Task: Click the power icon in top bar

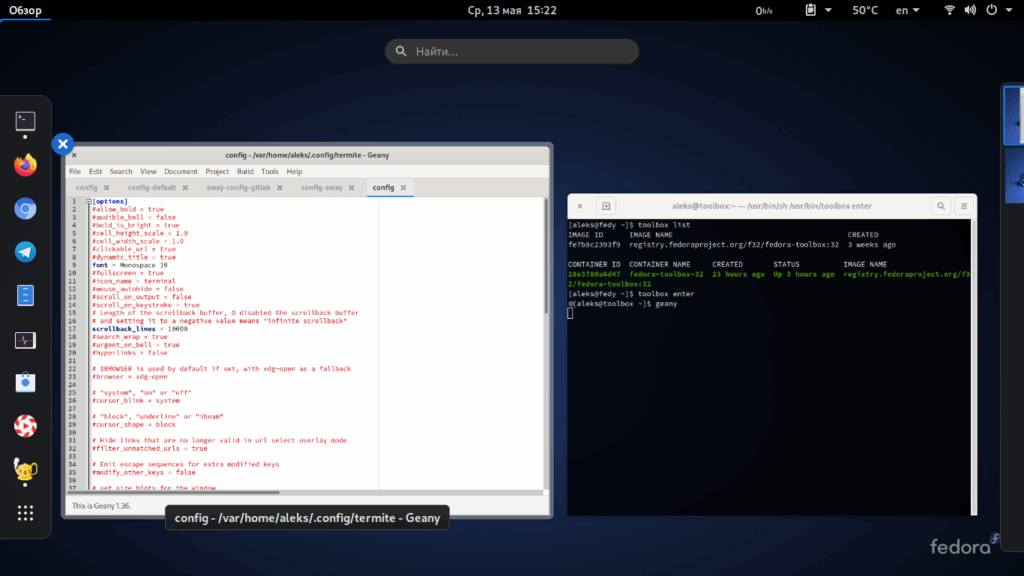Action: 991,10
